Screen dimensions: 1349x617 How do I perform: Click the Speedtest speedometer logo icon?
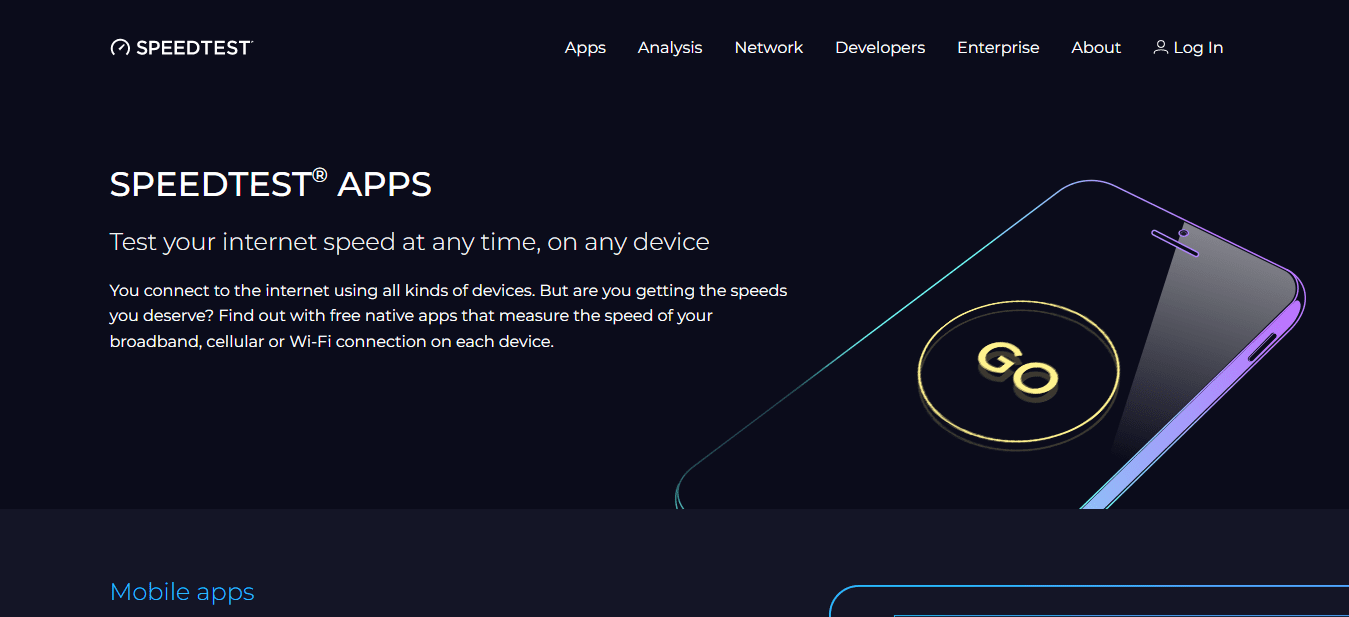120,46
